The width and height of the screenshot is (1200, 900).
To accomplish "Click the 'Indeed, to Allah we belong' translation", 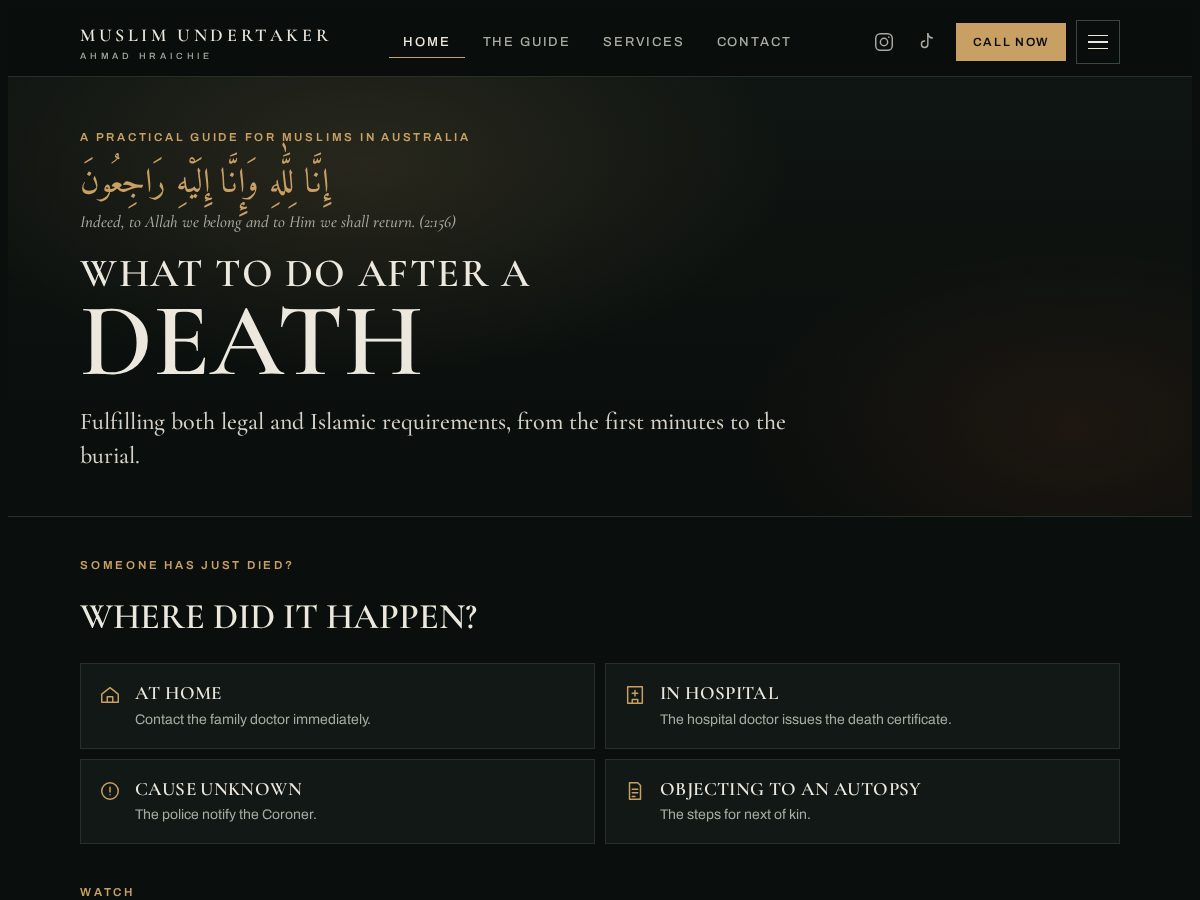I will pyautogui.click(x=268, y=222).
